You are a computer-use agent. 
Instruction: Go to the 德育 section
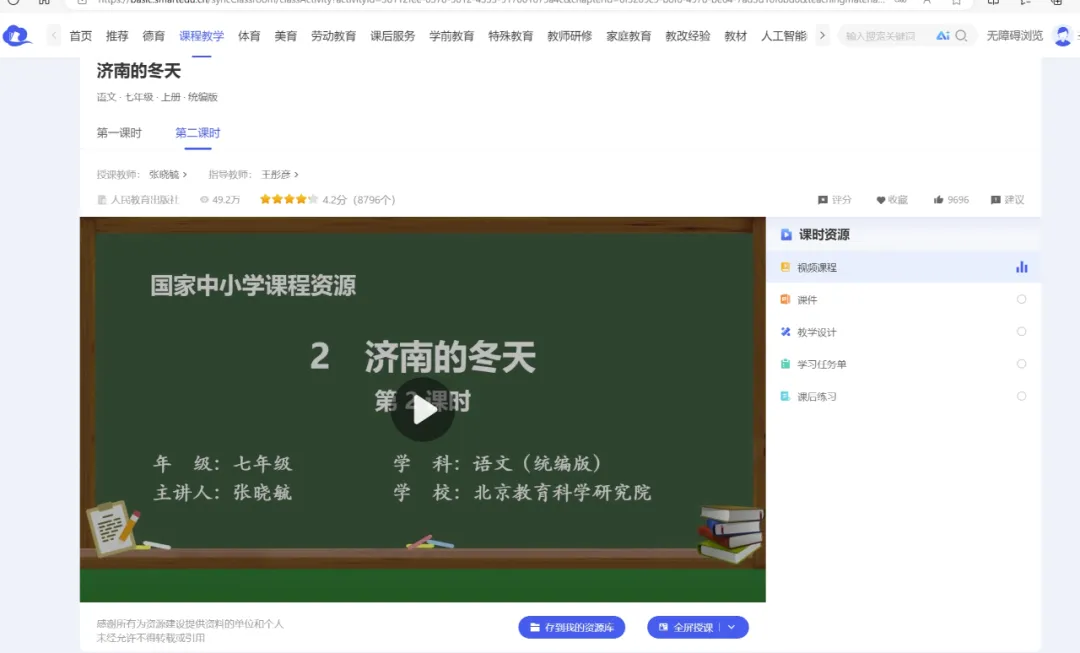(x=154, y=36)
